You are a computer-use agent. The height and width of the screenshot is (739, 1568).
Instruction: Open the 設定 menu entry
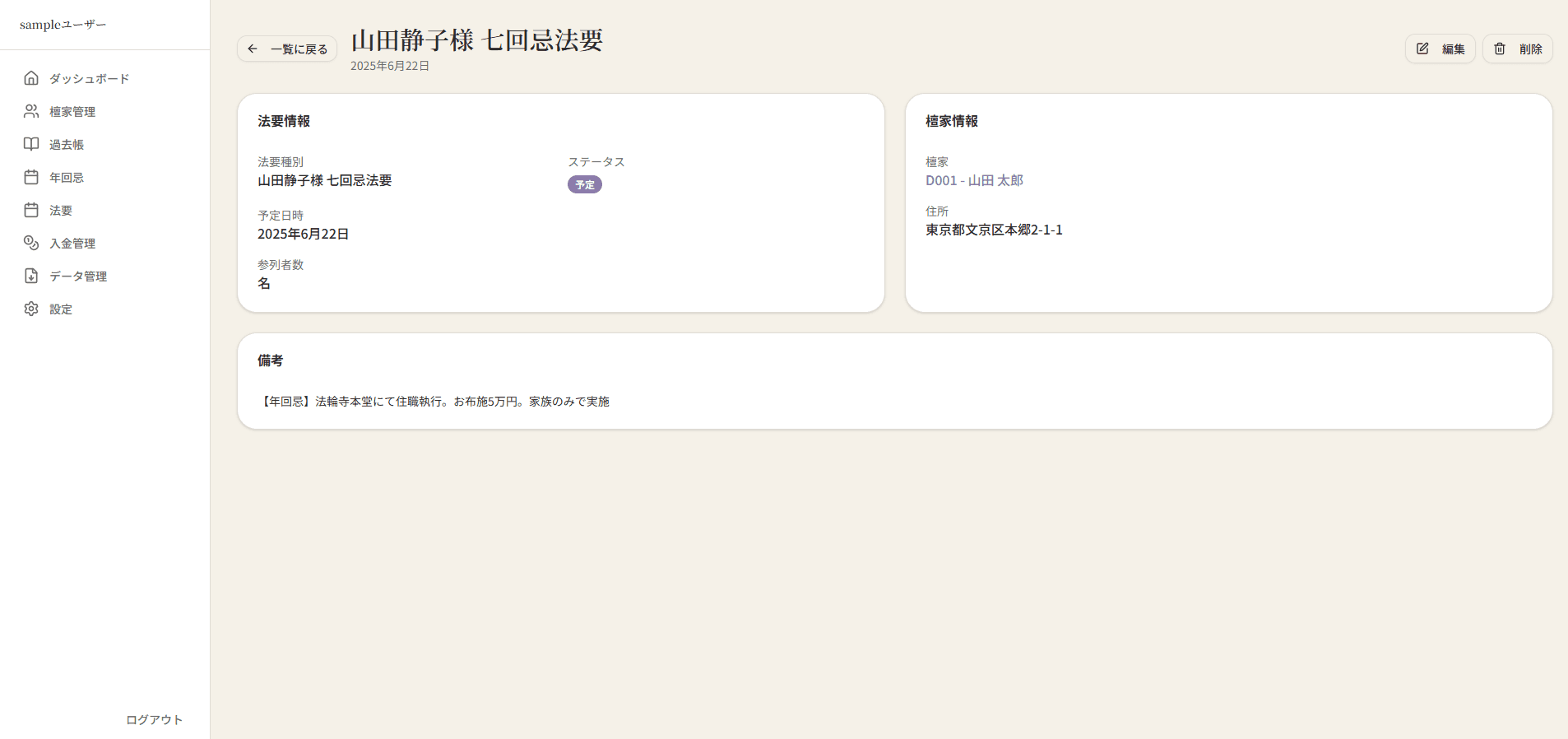[x=61, y=309]
